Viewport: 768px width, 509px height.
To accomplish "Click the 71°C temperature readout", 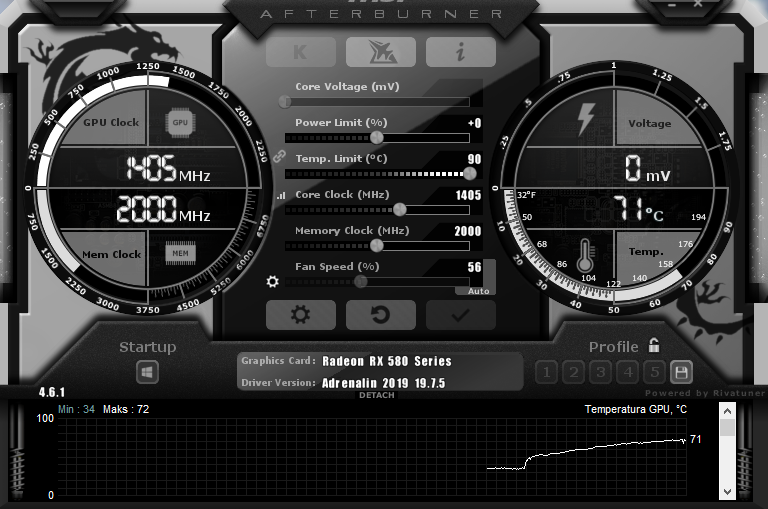I will [638, 209].
